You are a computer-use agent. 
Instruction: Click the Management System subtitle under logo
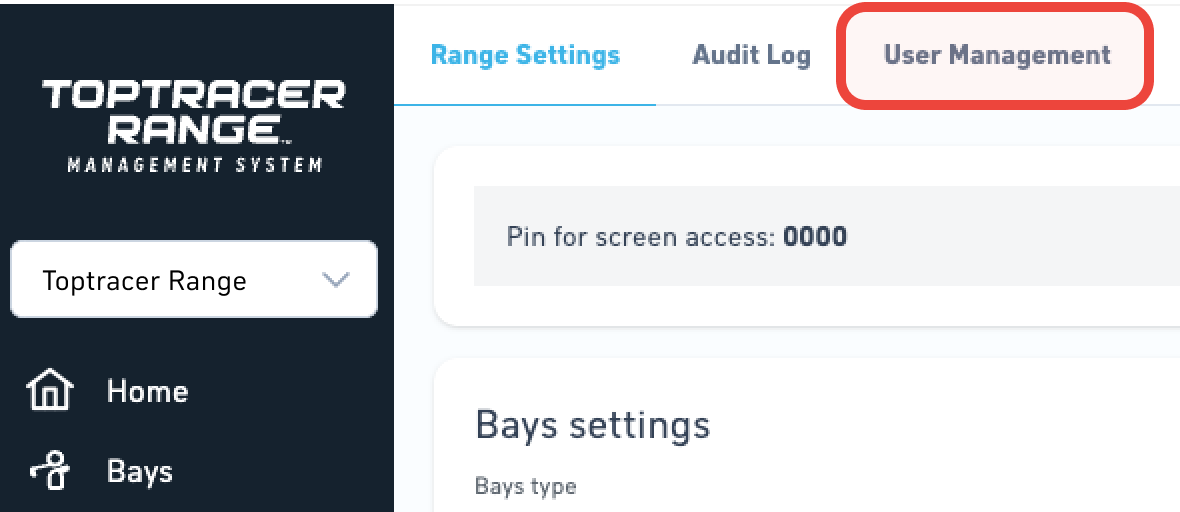coord(195,164)
